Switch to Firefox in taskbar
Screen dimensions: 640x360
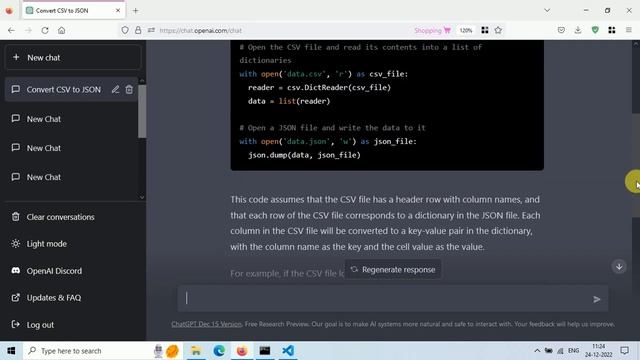coord(242,351)
